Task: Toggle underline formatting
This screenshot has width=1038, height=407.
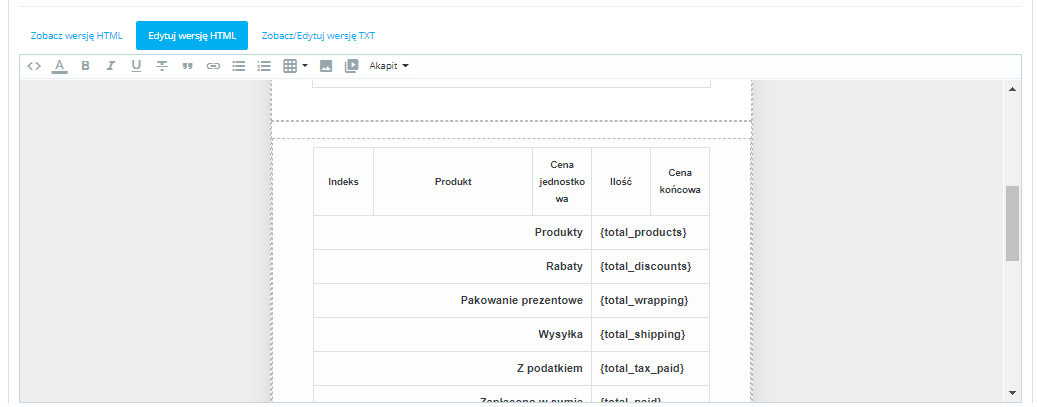Action: [136, 66]
